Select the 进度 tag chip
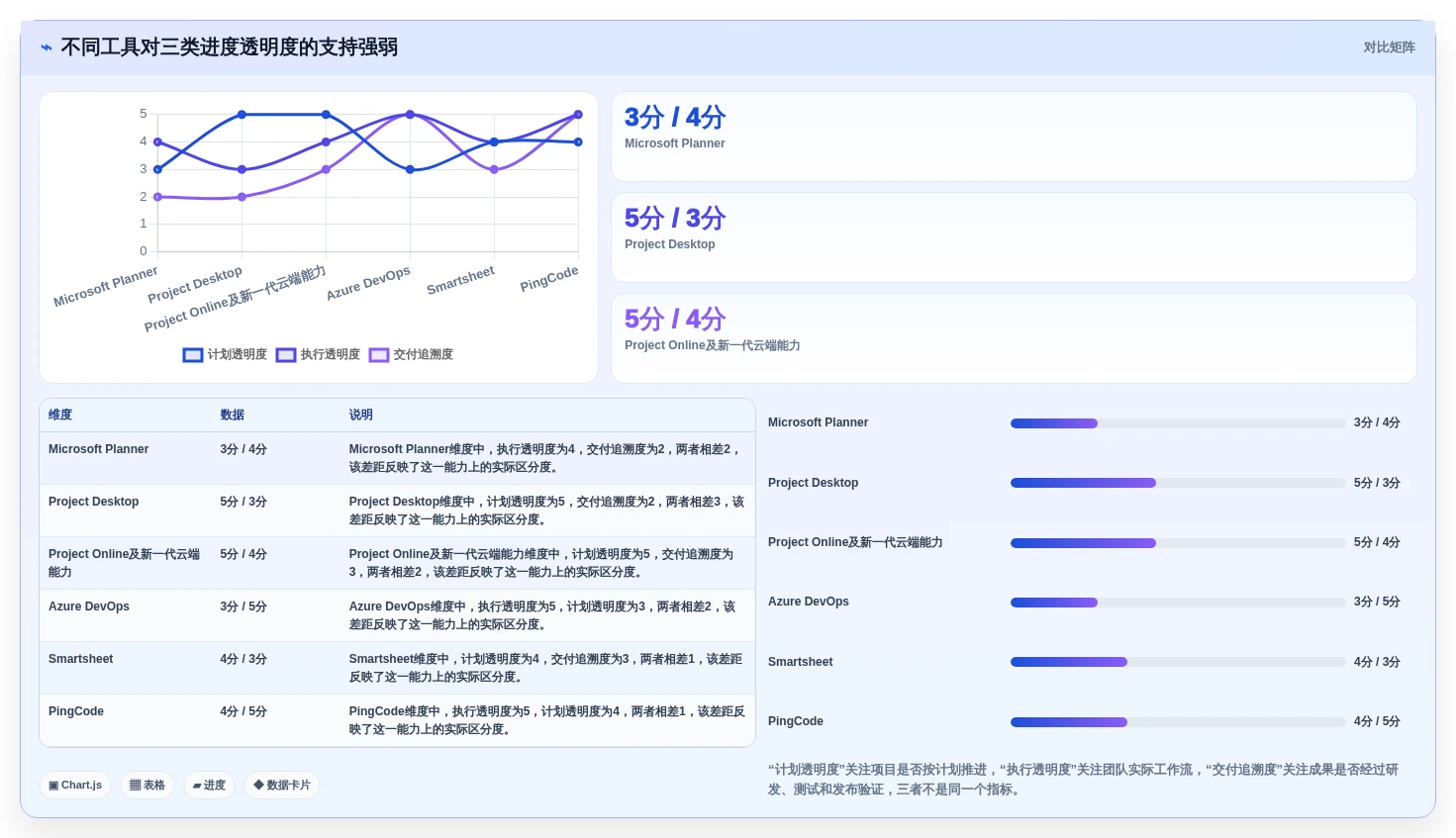Screen dimensions: 1456x838 209,786
